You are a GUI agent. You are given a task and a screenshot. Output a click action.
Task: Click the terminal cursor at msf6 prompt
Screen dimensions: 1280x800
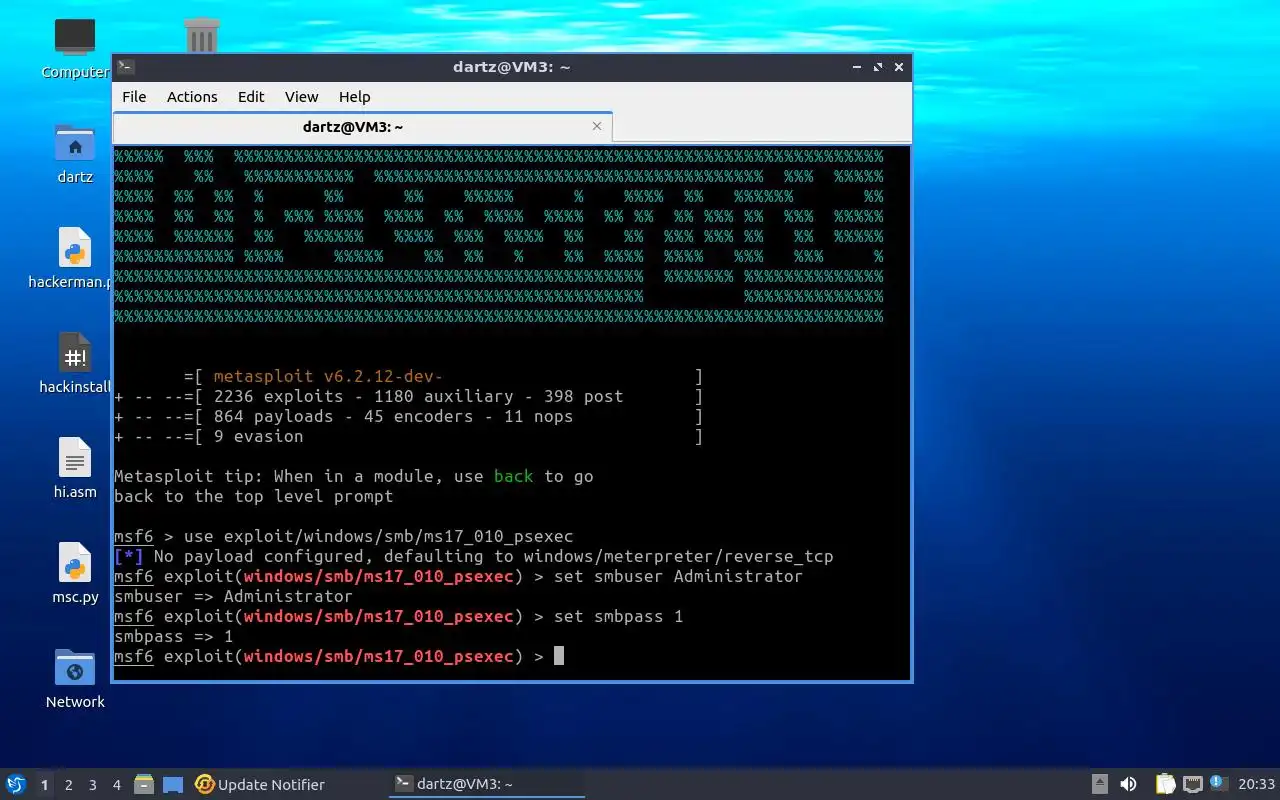click(x=559, y=656)
